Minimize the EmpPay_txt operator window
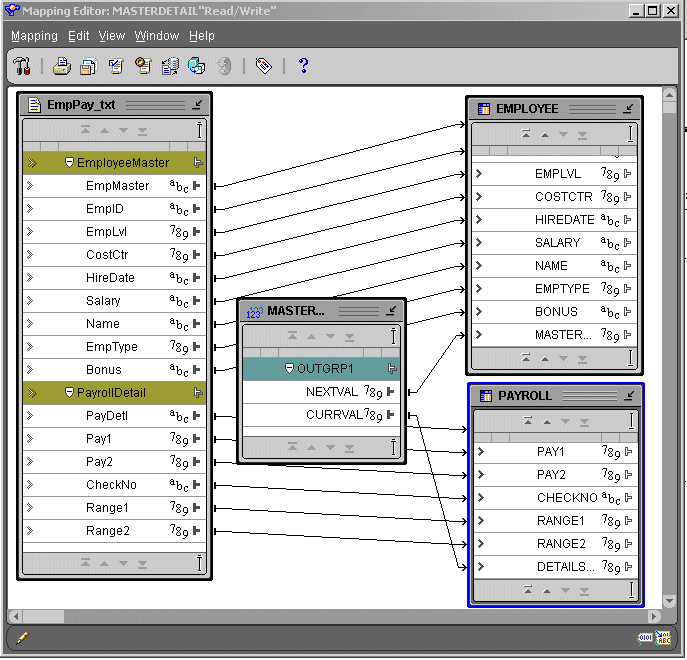687x660 pixels. [x=197, y=104]
